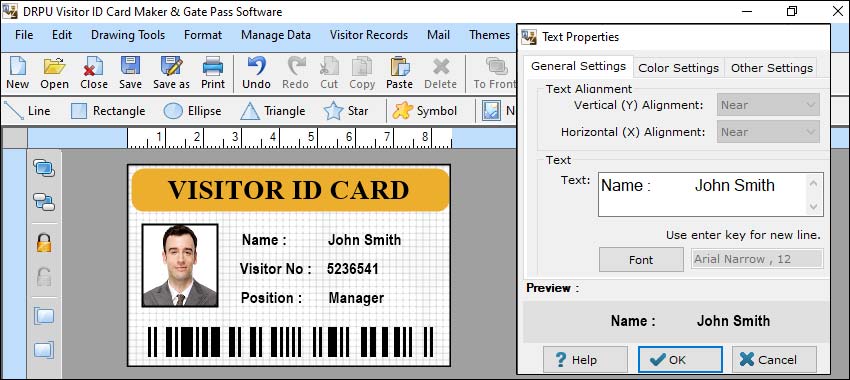Open the Mail menu
Image resolution: width=850 pixels, height=380 pixels.
tap(438, 35)
